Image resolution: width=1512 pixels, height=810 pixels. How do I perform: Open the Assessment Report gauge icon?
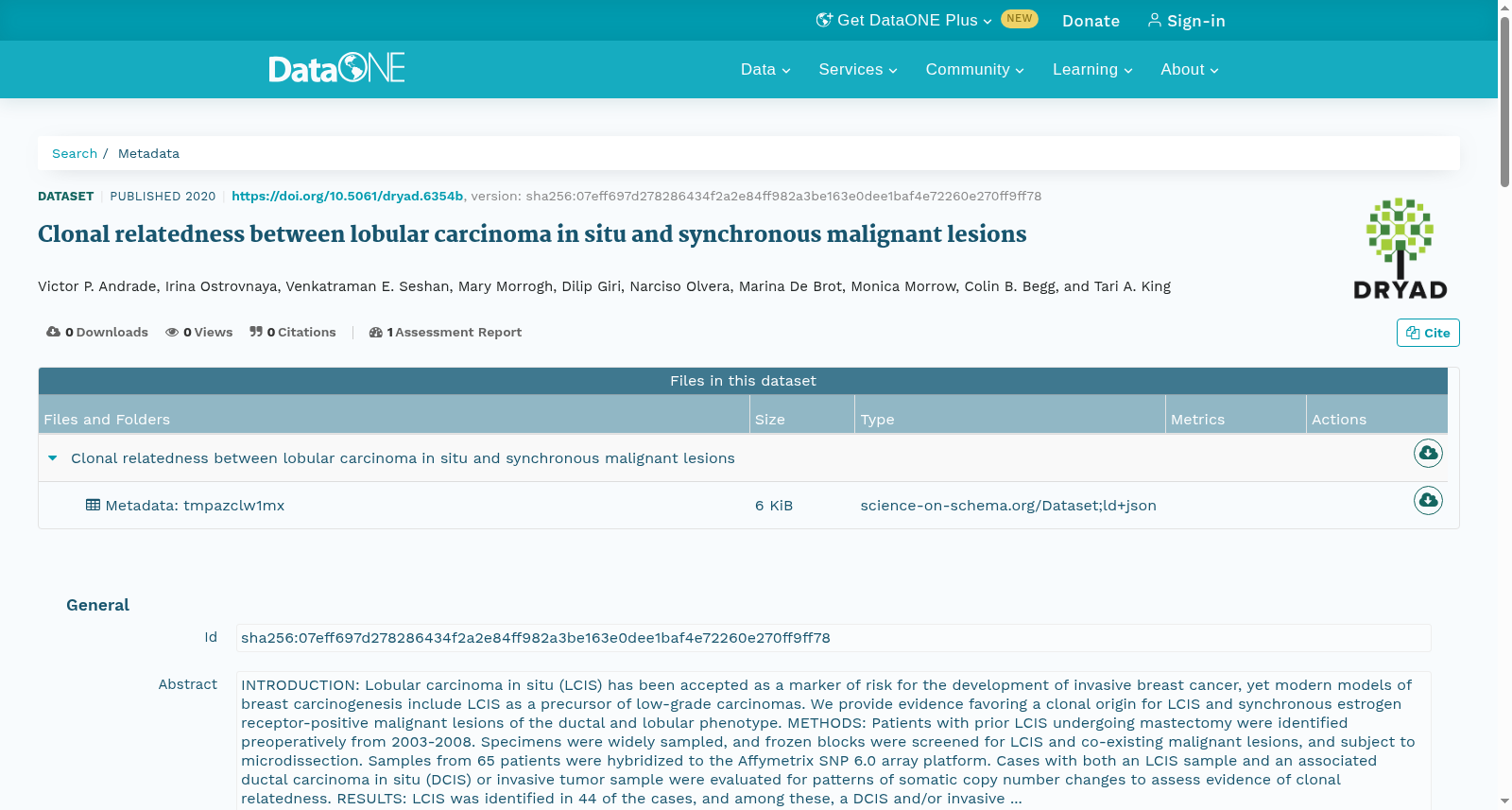pos(376,332)
